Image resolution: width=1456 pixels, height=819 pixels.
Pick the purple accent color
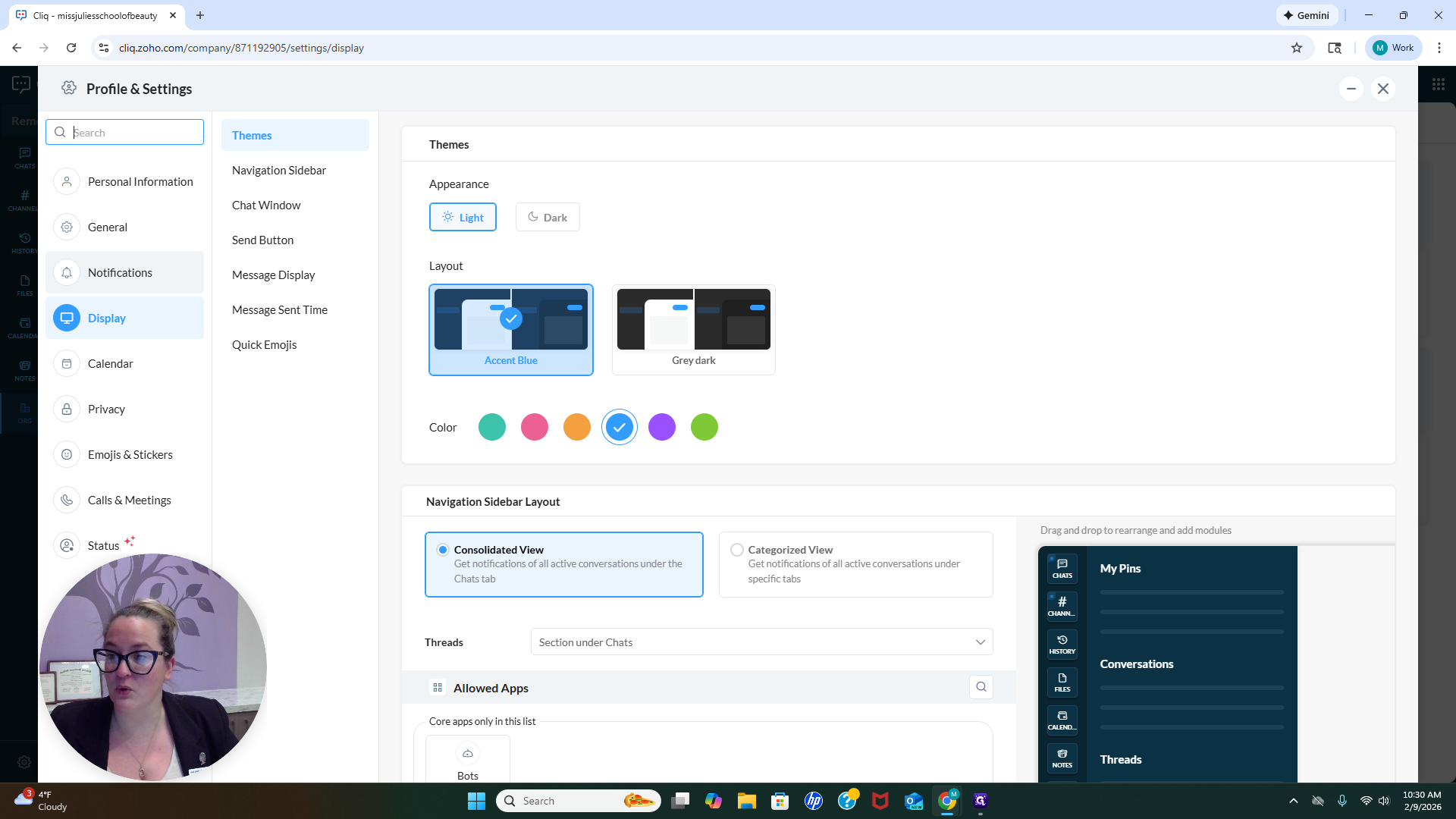coord(662,427)
